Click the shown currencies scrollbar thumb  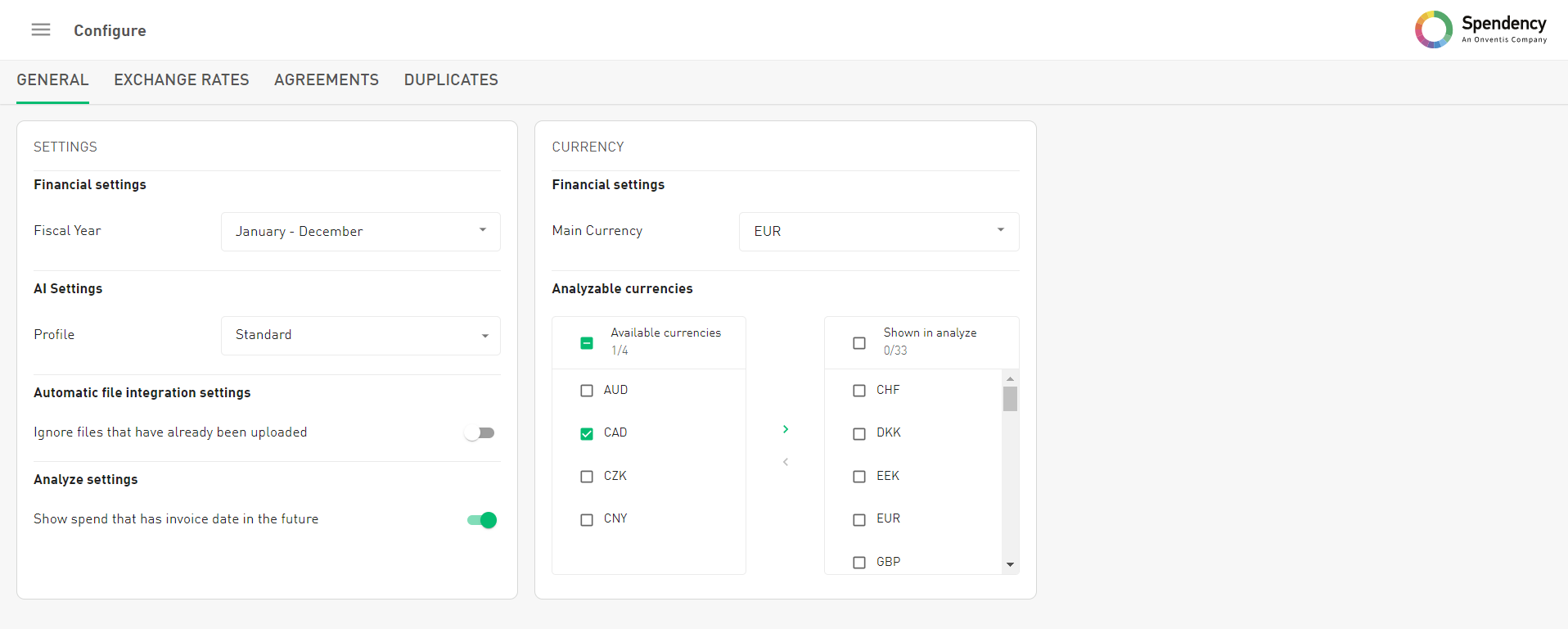(x=1010, y=399)
